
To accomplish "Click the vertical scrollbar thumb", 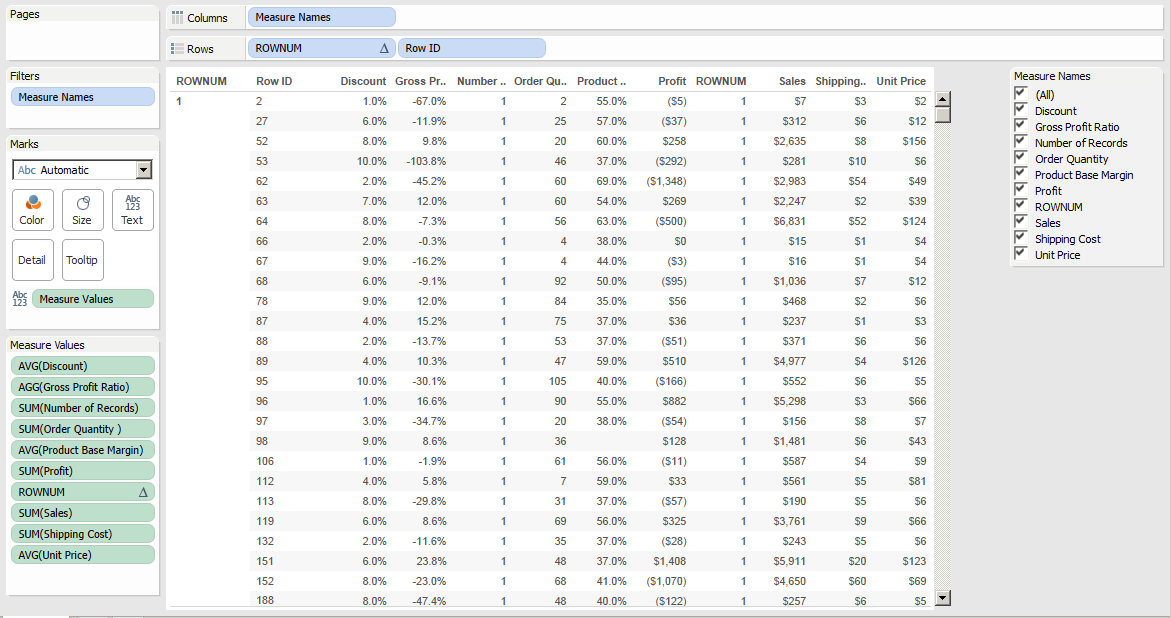I will tap(943, 114).
